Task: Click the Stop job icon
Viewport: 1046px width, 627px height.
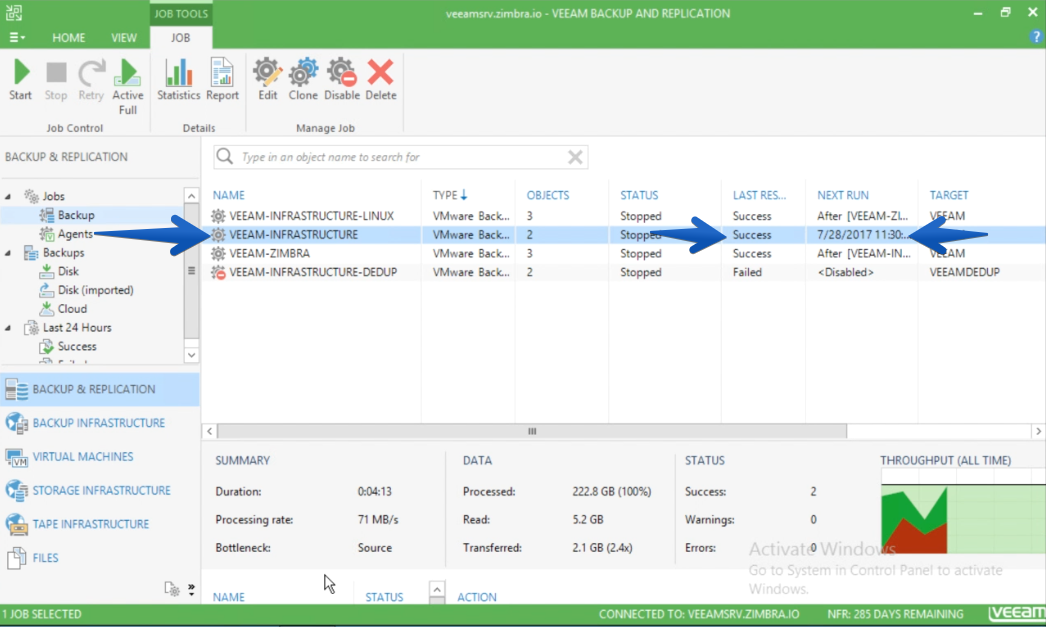Action: point(56,79)
